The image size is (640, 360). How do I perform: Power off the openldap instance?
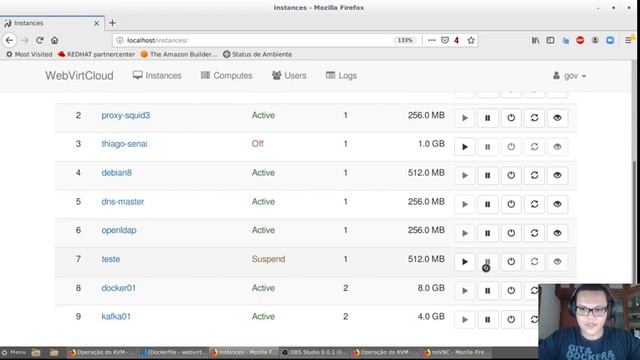pyautogui.click(x=511, y=233)
